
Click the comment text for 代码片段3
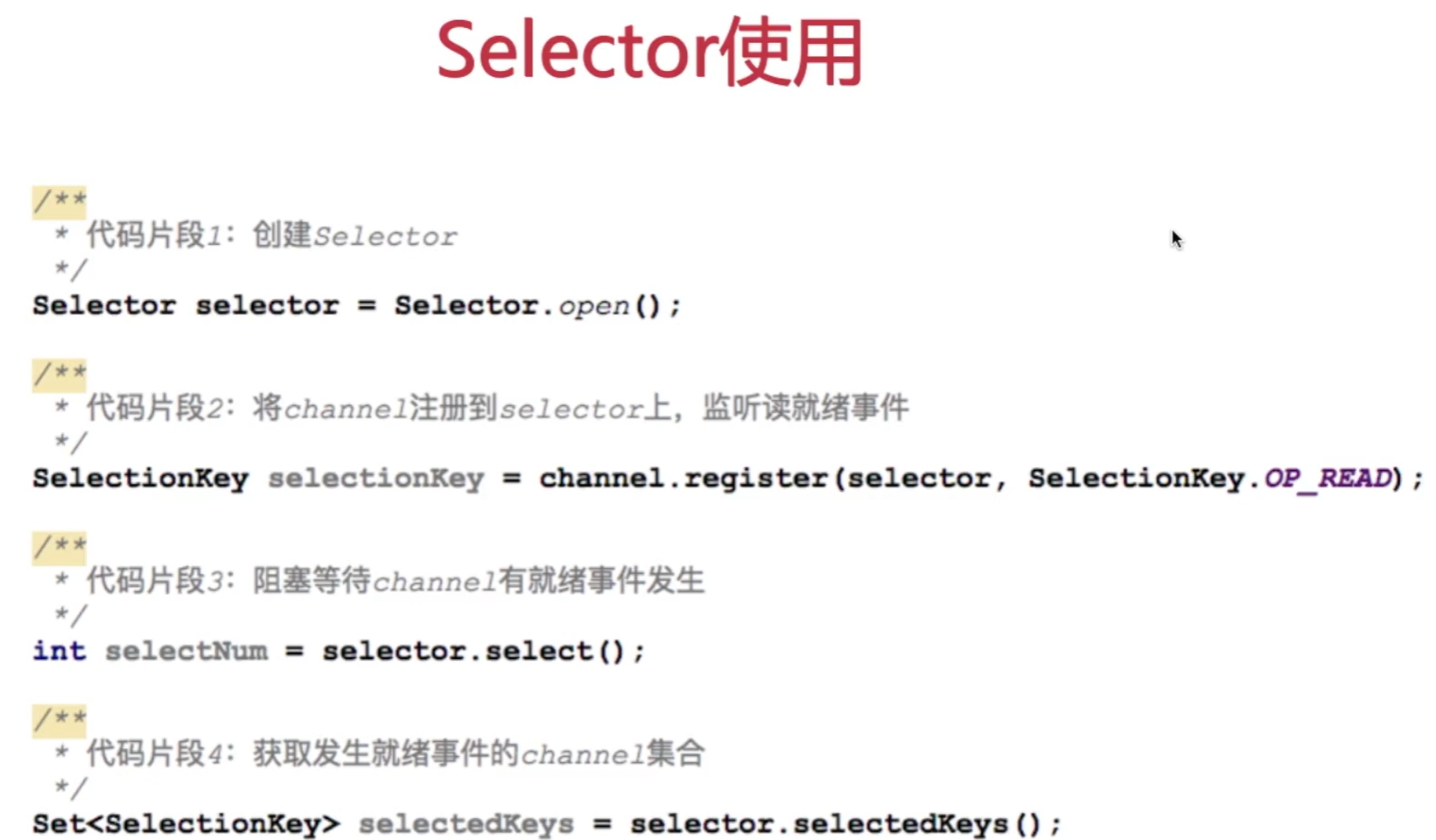pyautogui.click(x=395, y=581)
